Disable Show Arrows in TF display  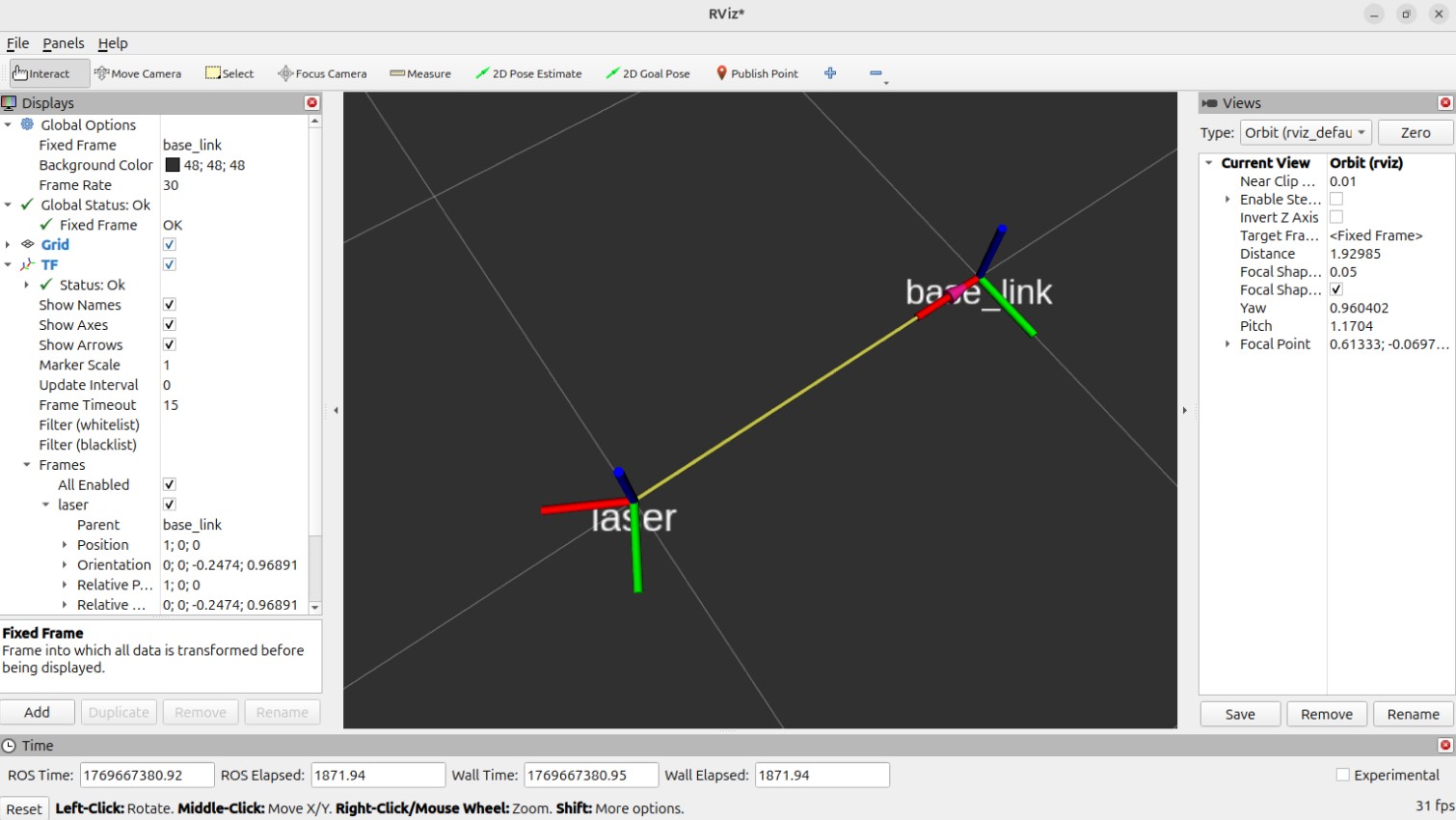point(169,344)
